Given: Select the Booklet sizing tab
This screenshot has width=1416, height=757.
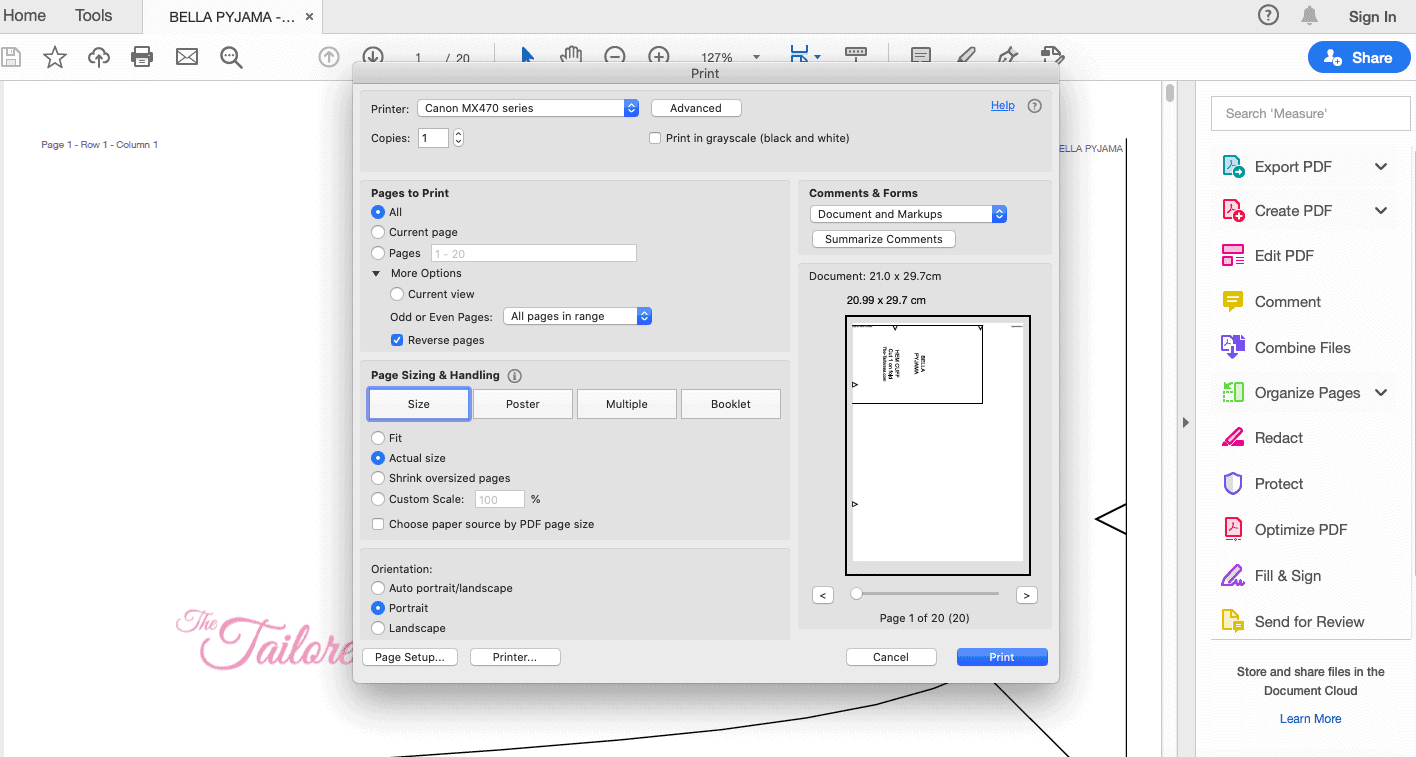Looking at the screenshot, I should [x=731, y=404].
